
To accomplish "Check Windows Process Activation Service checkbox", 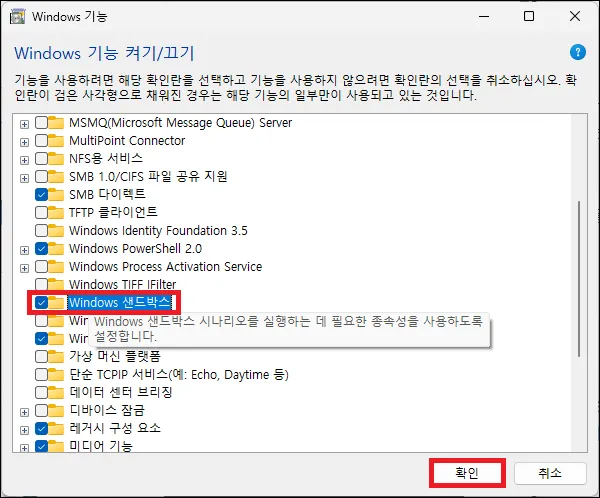I will 41,266.
